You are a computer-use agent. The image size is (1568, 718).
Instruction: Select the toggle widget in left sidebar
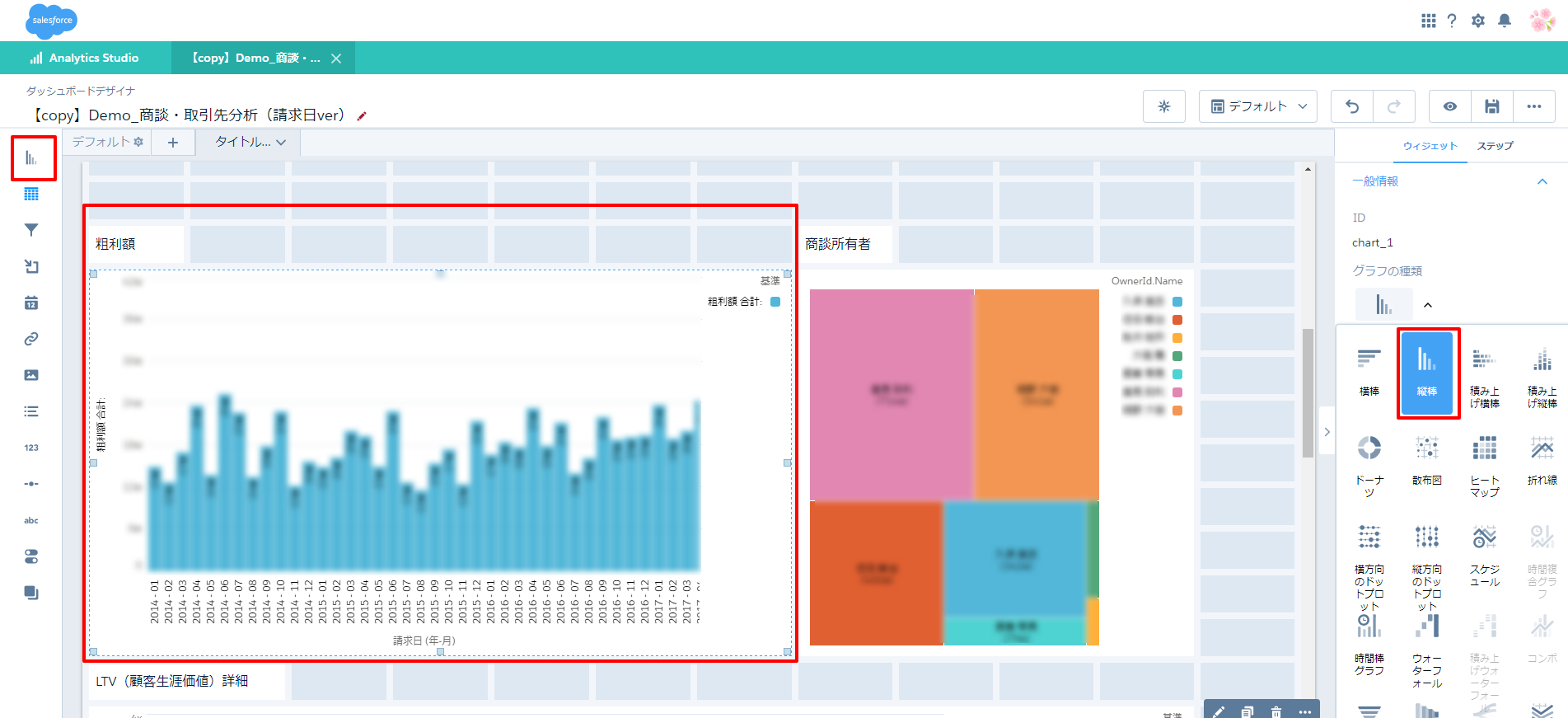(x=31, y=556)
